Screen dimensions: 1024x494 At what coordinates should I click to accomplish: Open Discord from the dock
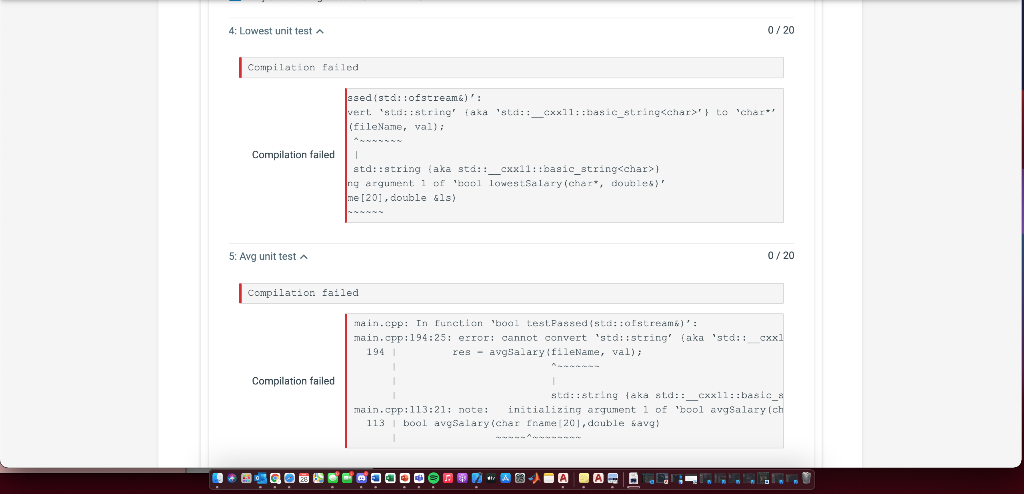click(361, 478)
